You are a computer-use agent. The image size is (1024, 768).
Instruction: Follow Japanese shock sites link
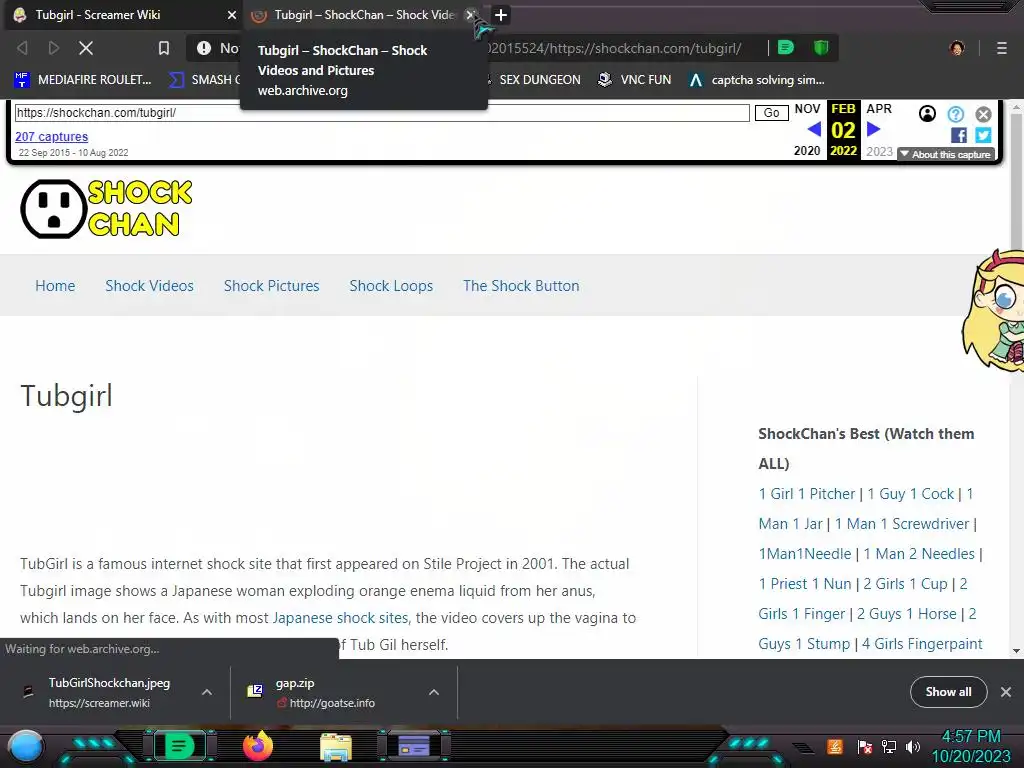340,618
